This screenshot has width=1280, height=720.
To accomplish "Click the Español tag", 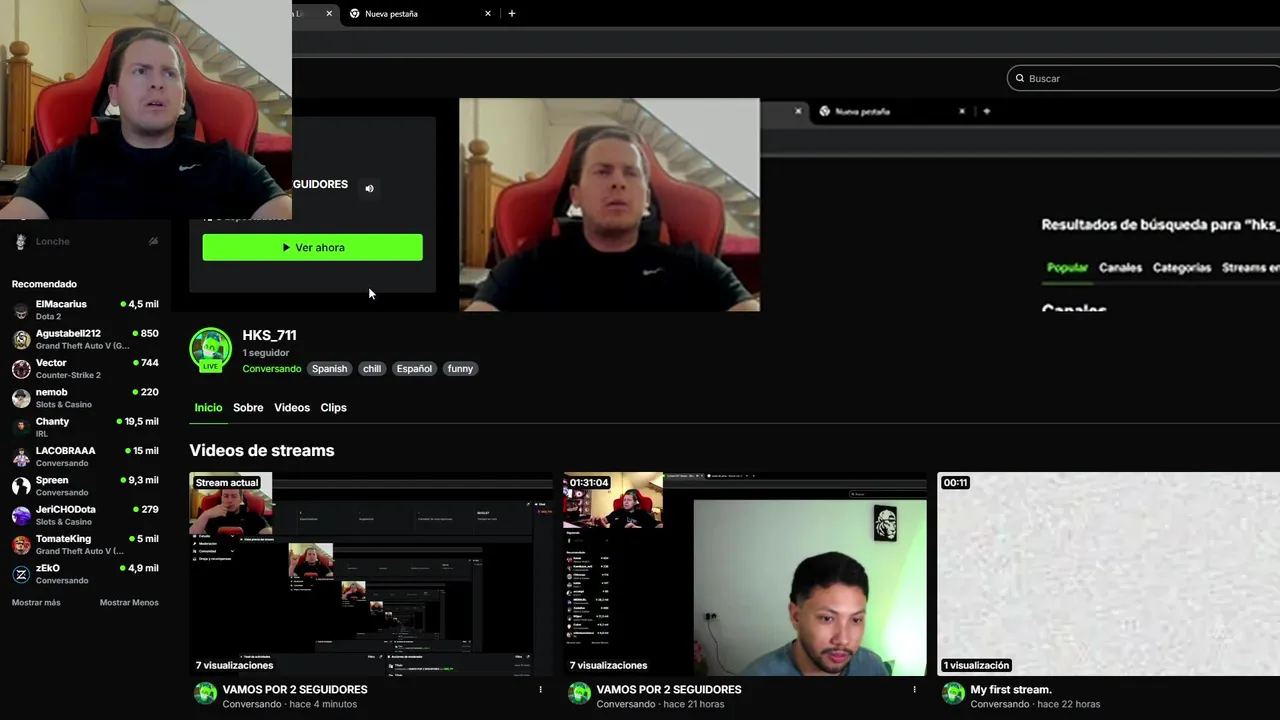I will coord(414,368).
